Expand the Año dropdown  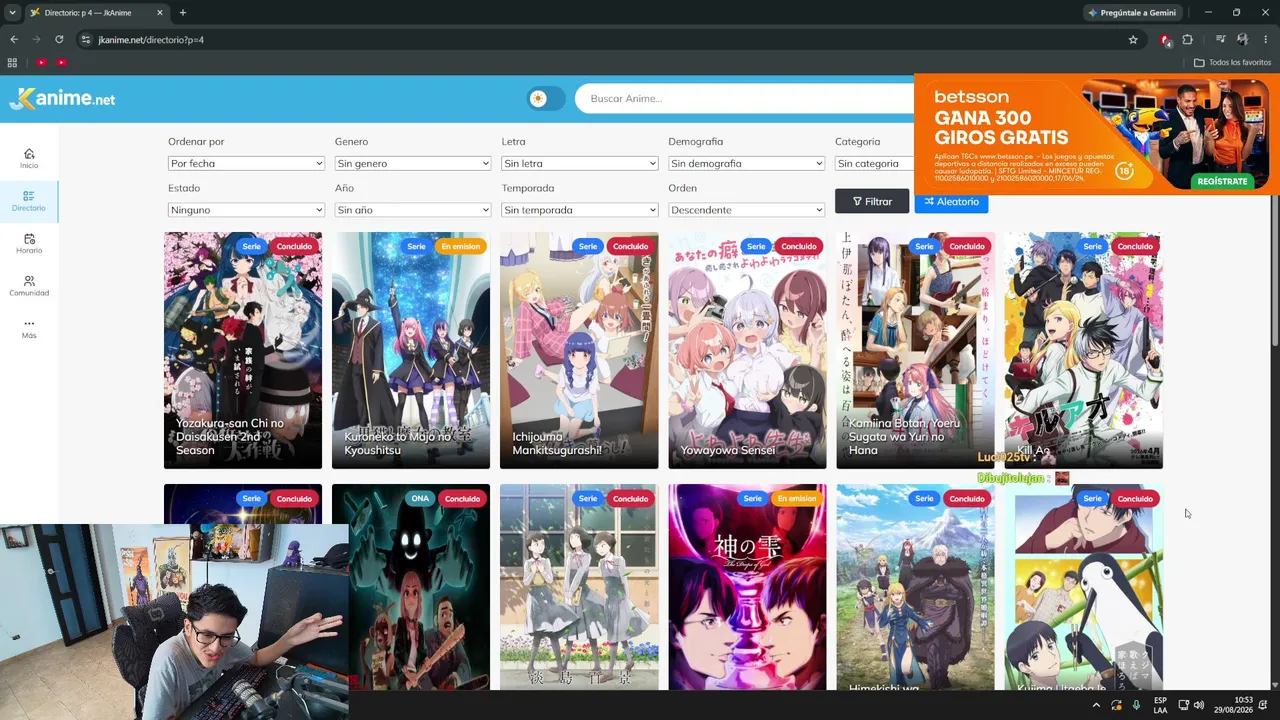tap(413, 210)
